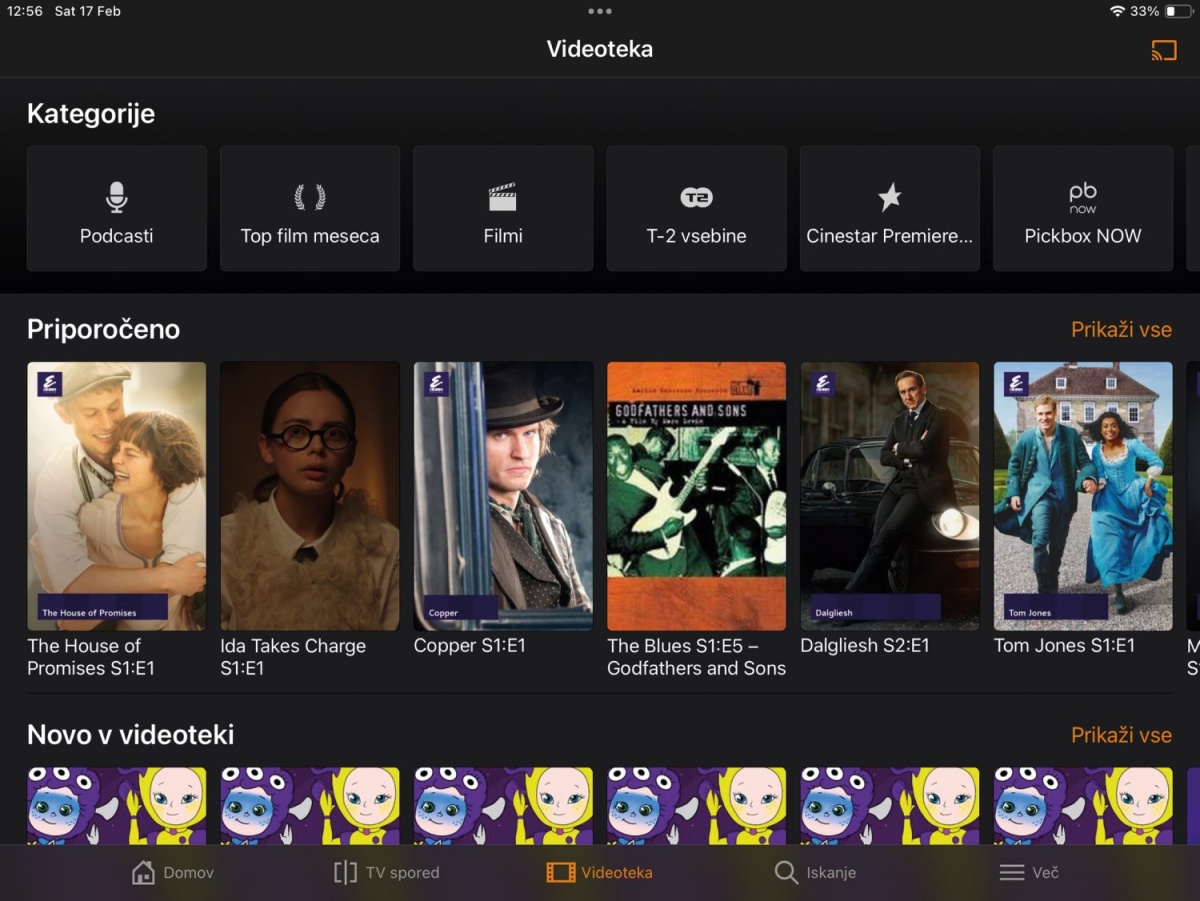Switch to the TV spored tab label
The height and width of the screenshot is (901, 1200).
click(x=402, y=873)
